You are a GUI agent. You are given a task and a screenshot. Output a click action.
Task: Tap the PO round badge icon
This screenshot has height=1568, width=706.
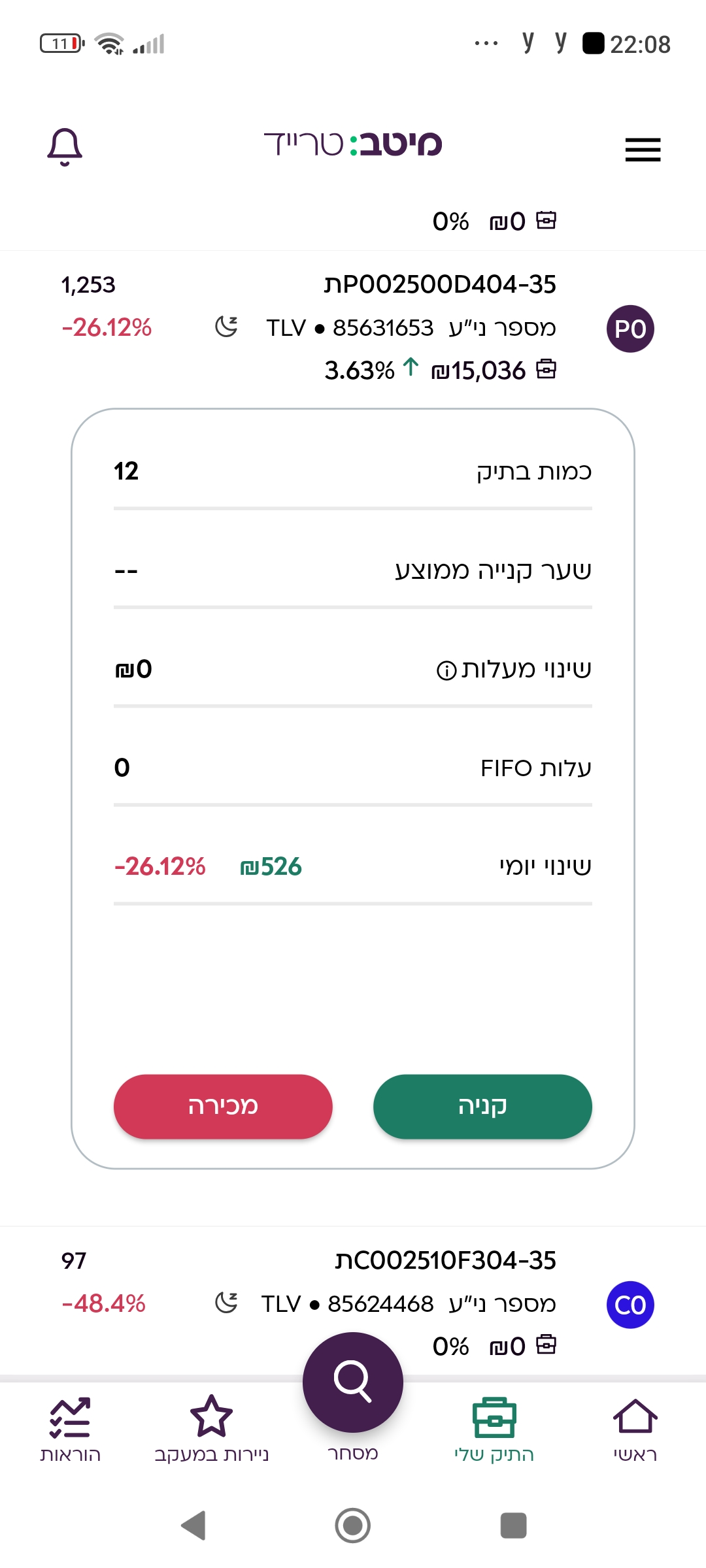click(x=630, y=329)
